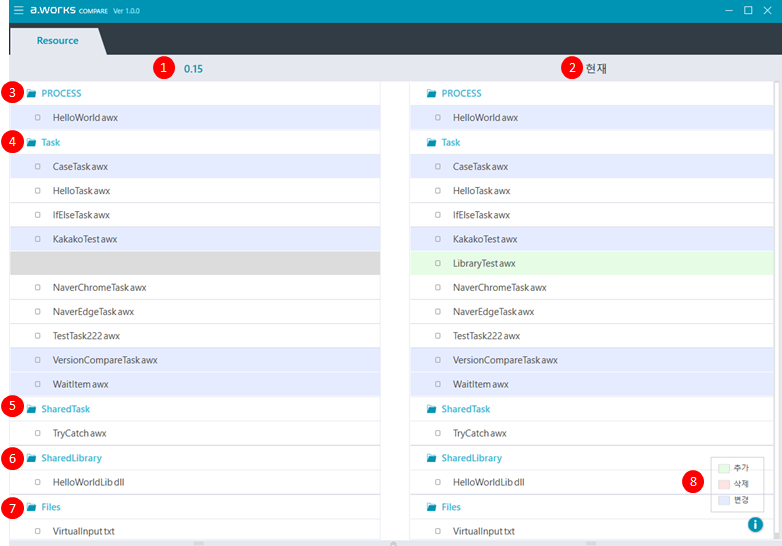Viewport: 782px width, 546px height.
Task: Click PROCESS folder icon in 0.15 panel
Action: (x=32, y=94)
